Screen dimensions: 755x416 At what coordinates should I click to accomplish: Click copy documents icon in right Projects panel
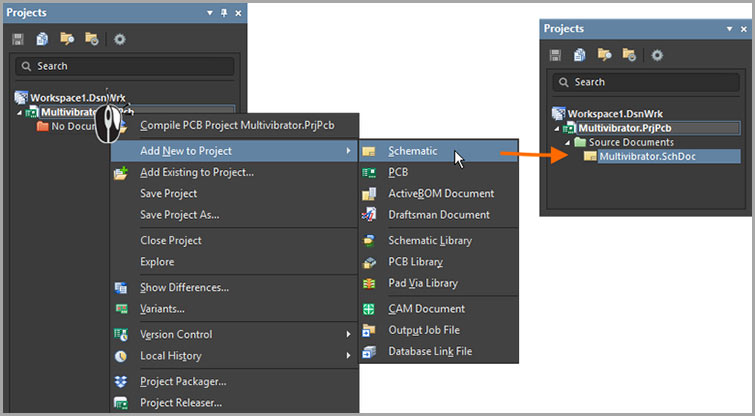click(579, 55)
